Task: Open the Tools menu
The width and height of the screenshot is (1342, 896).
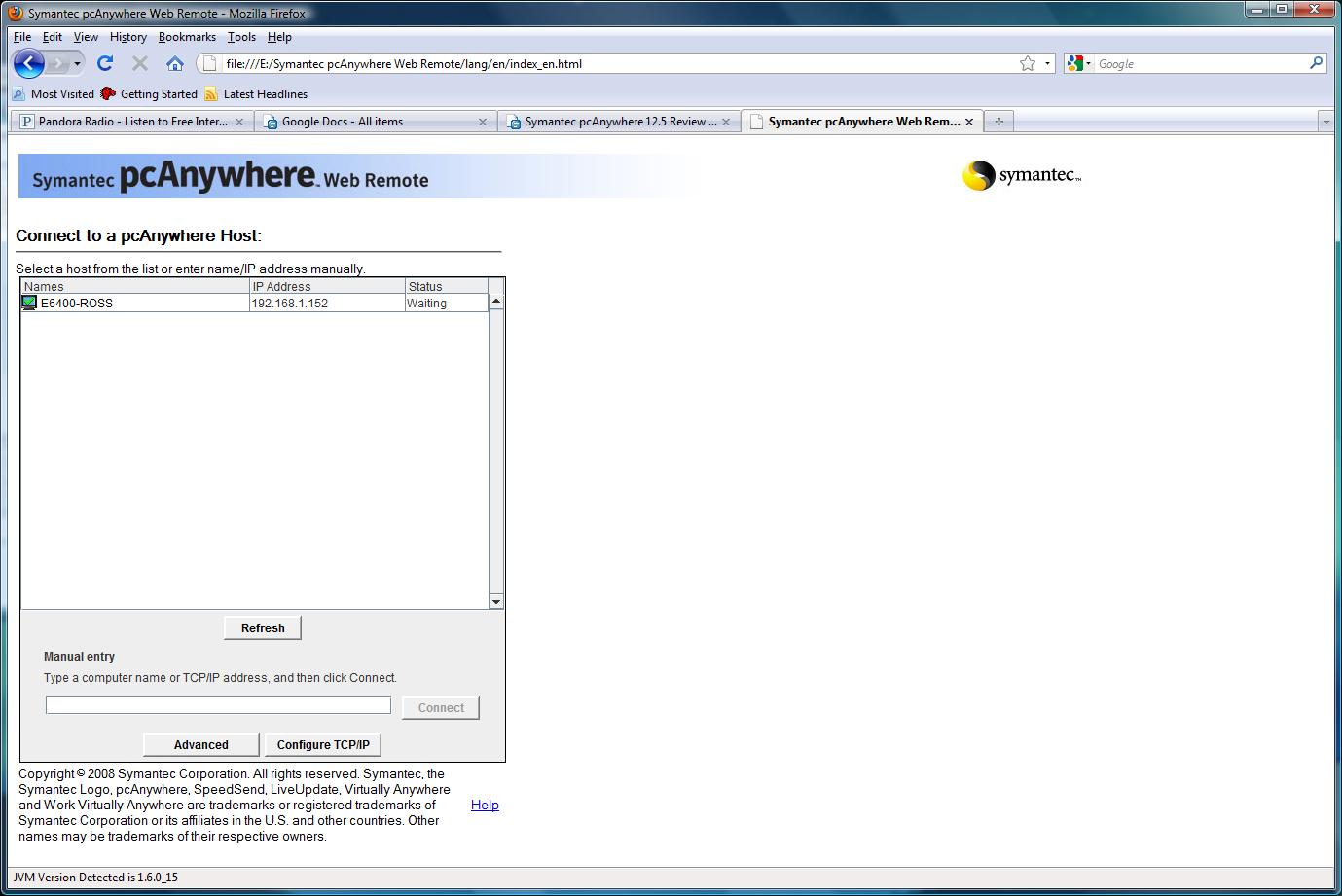Action: (241, 37)
